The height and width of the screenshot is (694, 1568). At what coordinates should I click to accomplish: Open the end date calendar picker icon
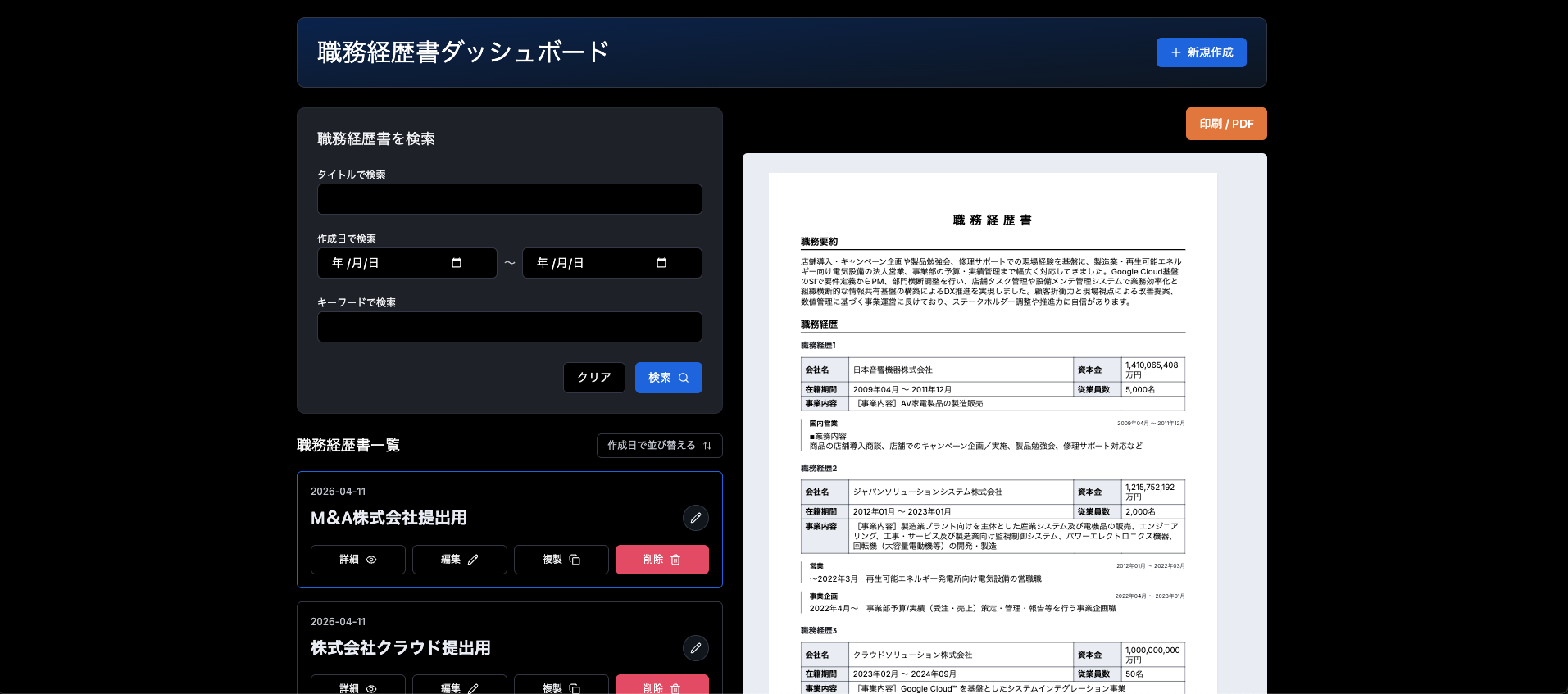point(661,263)
